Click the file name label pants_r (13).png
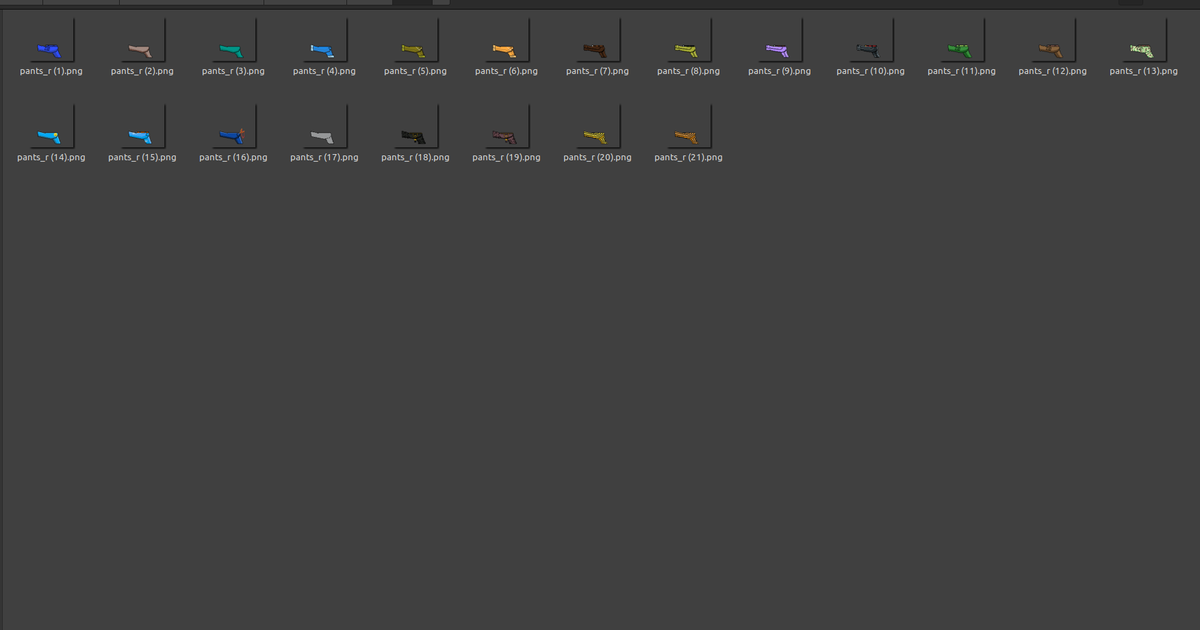The width and height of the screenshot is (1200, 630). pyautogui.click(x=1143, y=71)
